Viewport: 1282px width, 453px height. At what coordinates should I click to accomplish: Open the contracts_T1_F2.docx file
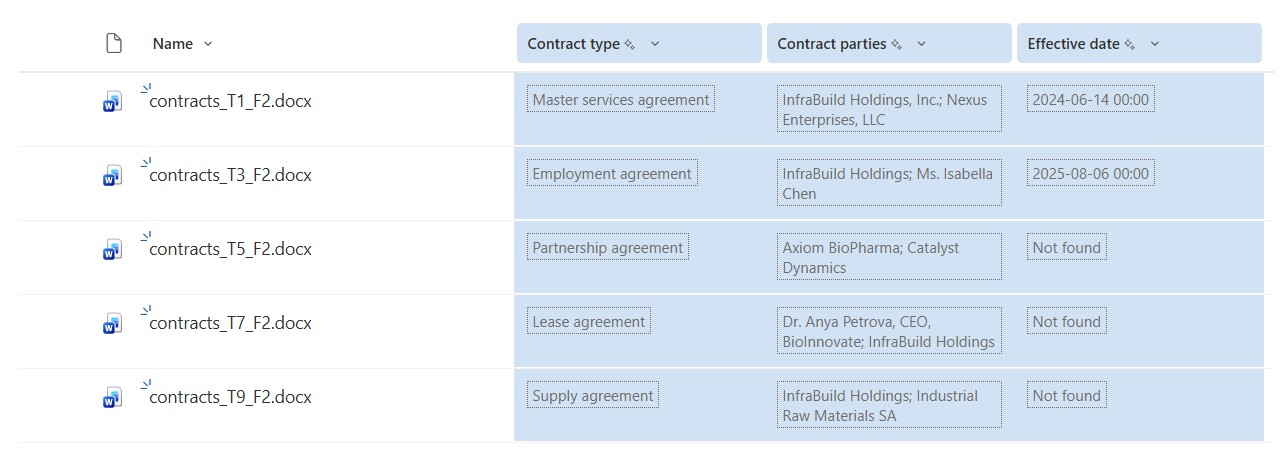click(x=230, y=101)
